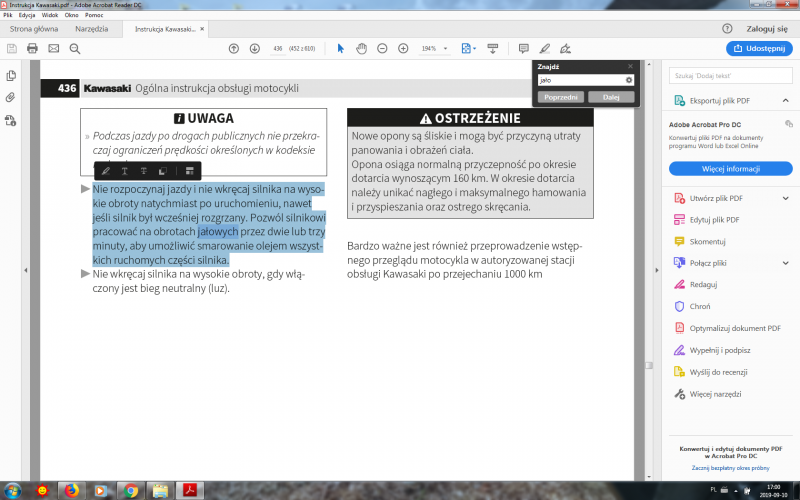Click the Save file icon
This screenshot has height=500, width=800.
pyautogui.click(x=12, y=48)
